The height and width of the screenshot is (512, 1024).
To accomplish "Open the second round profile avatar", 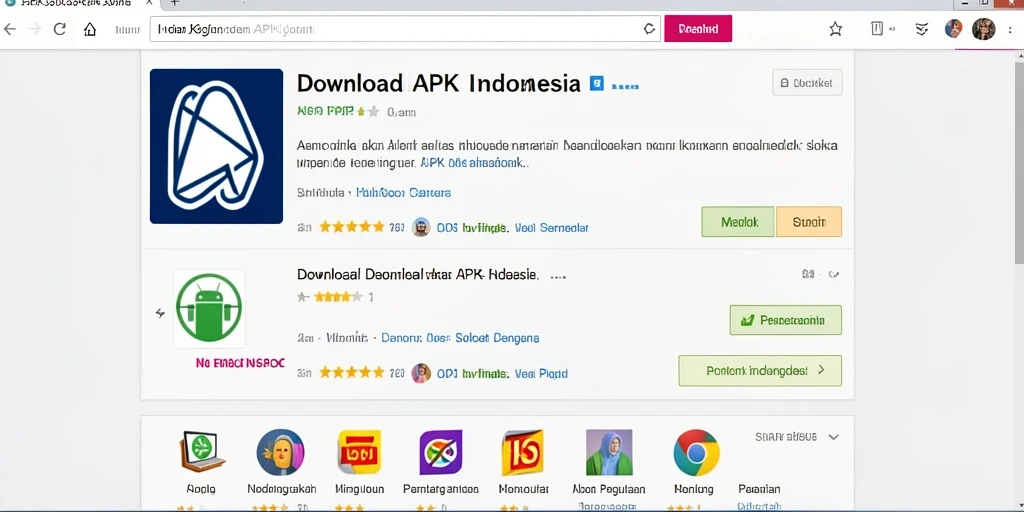I will [x=984, y=29].
